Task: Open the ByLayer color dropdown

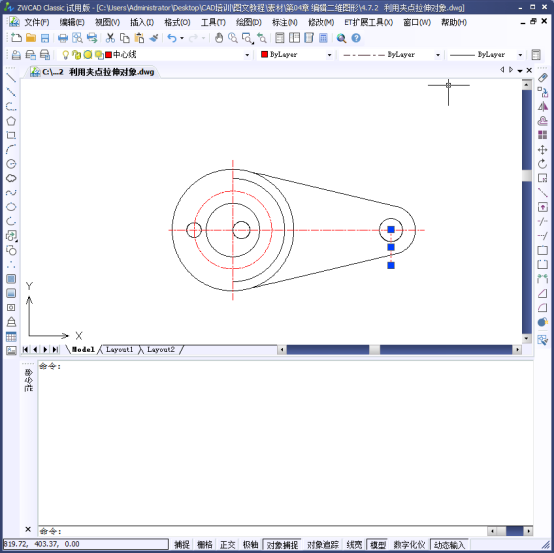Action: click(x=296, y=55)
